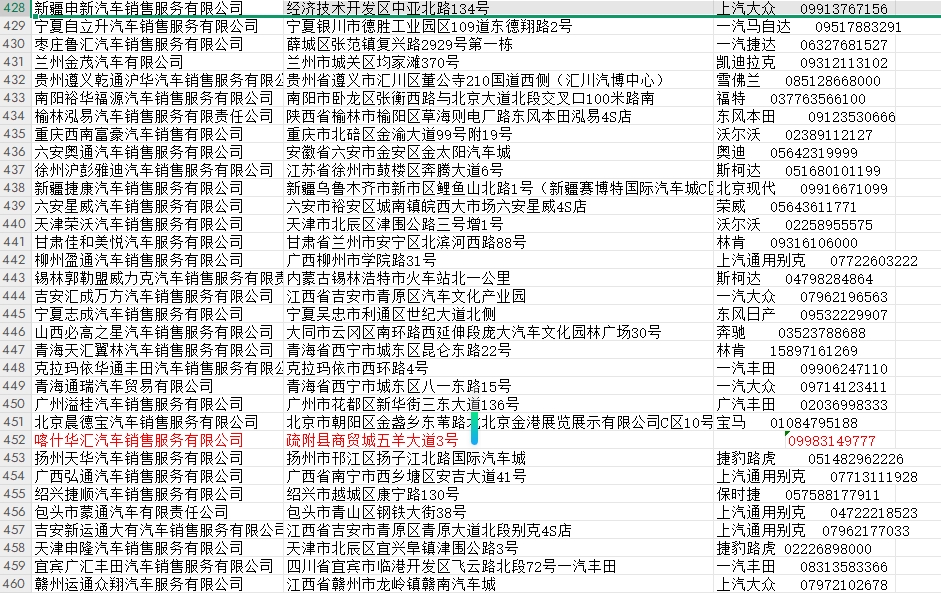Click cell 山西必高之星汽车销售服务有限公司
The height and width of the screenshot is (593, 941).
coord(154,333)
